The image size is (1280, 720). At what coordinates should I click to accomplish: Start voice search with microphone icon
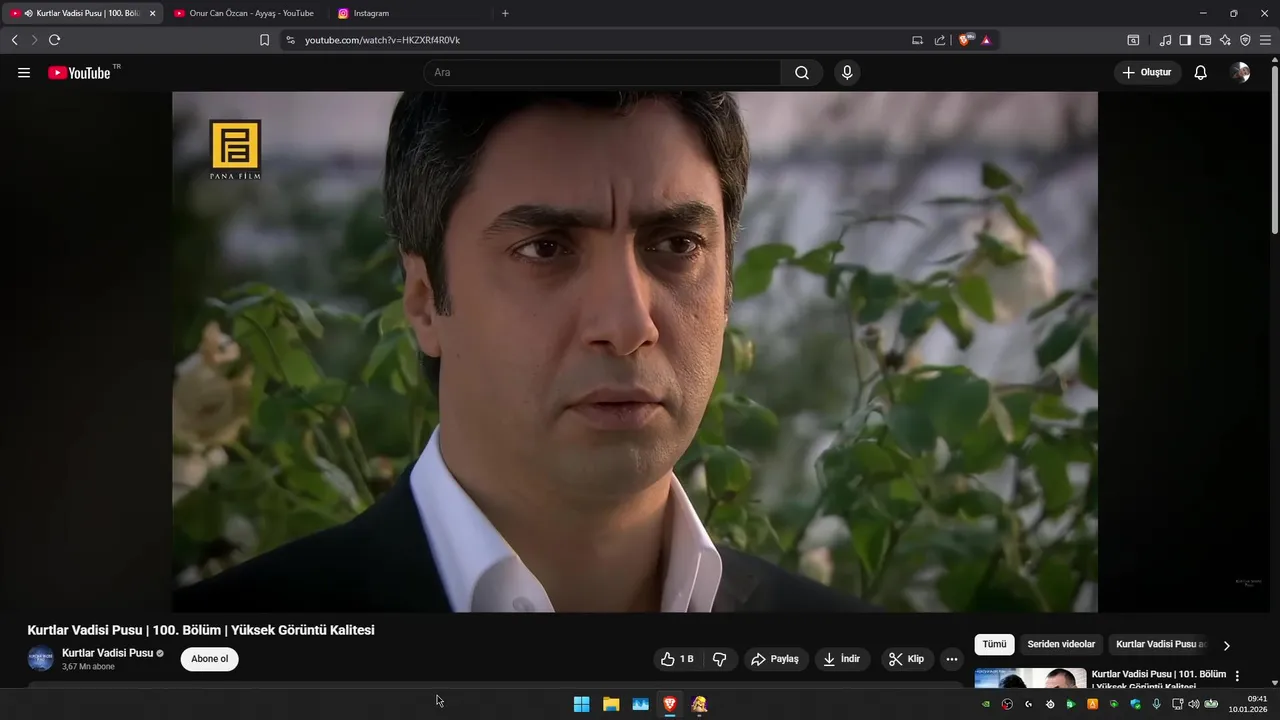[847, 73]
